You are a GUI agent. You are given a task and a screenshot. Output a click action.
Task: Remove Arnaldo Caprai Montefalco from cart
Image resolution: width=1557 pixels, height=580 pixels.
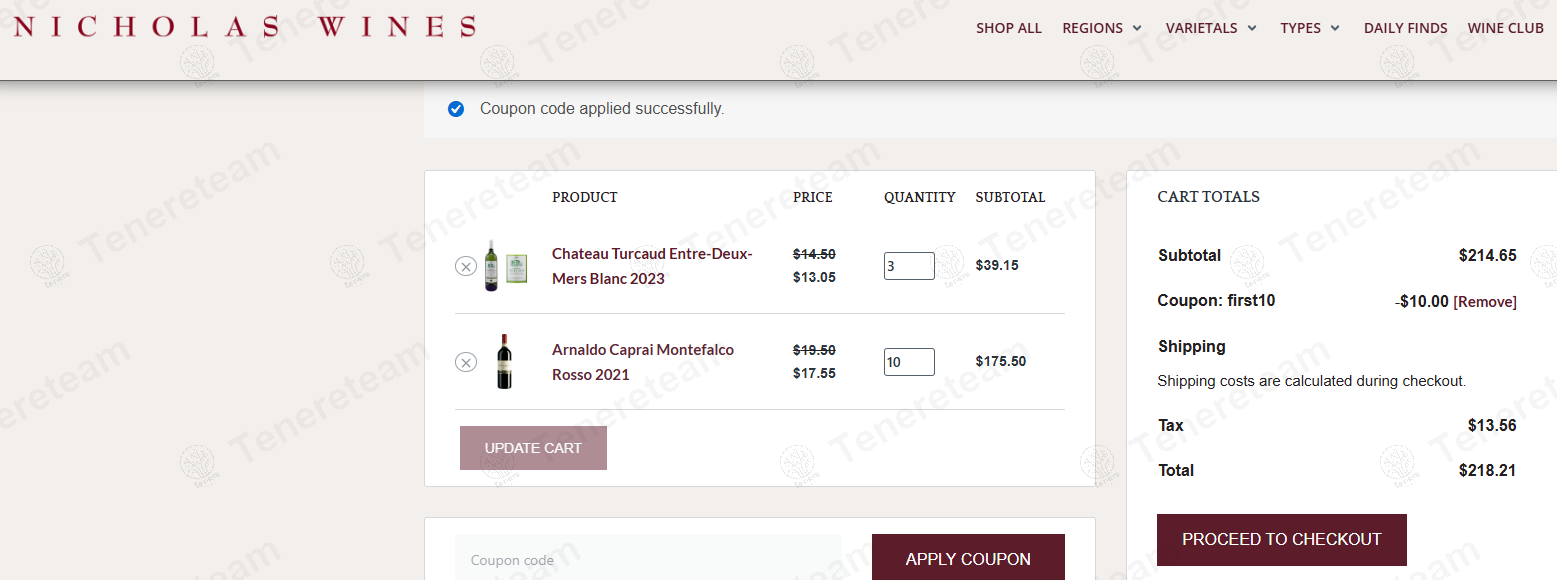[466, 362]
